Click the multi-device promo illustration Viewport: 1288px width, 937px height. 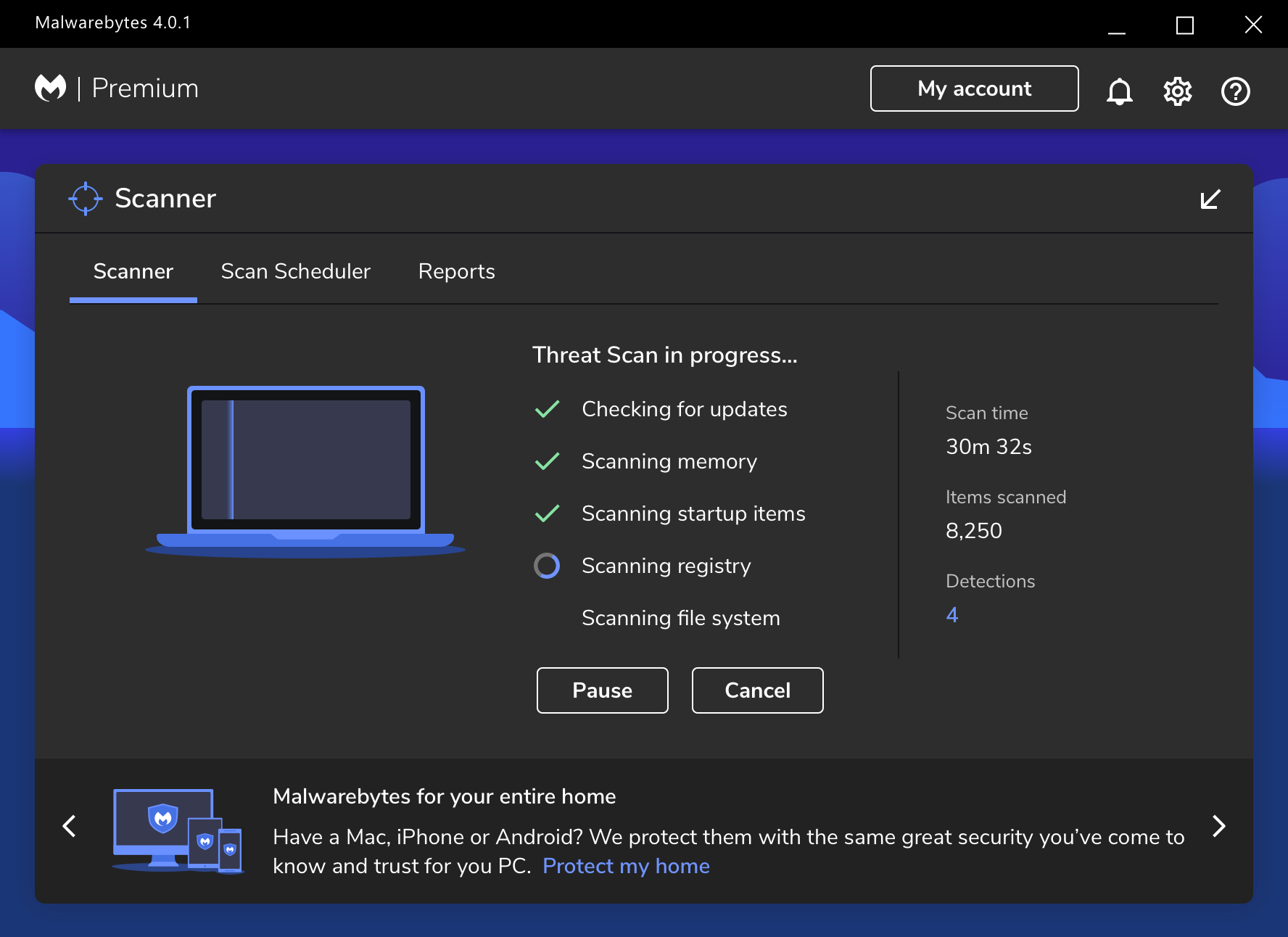178,830
